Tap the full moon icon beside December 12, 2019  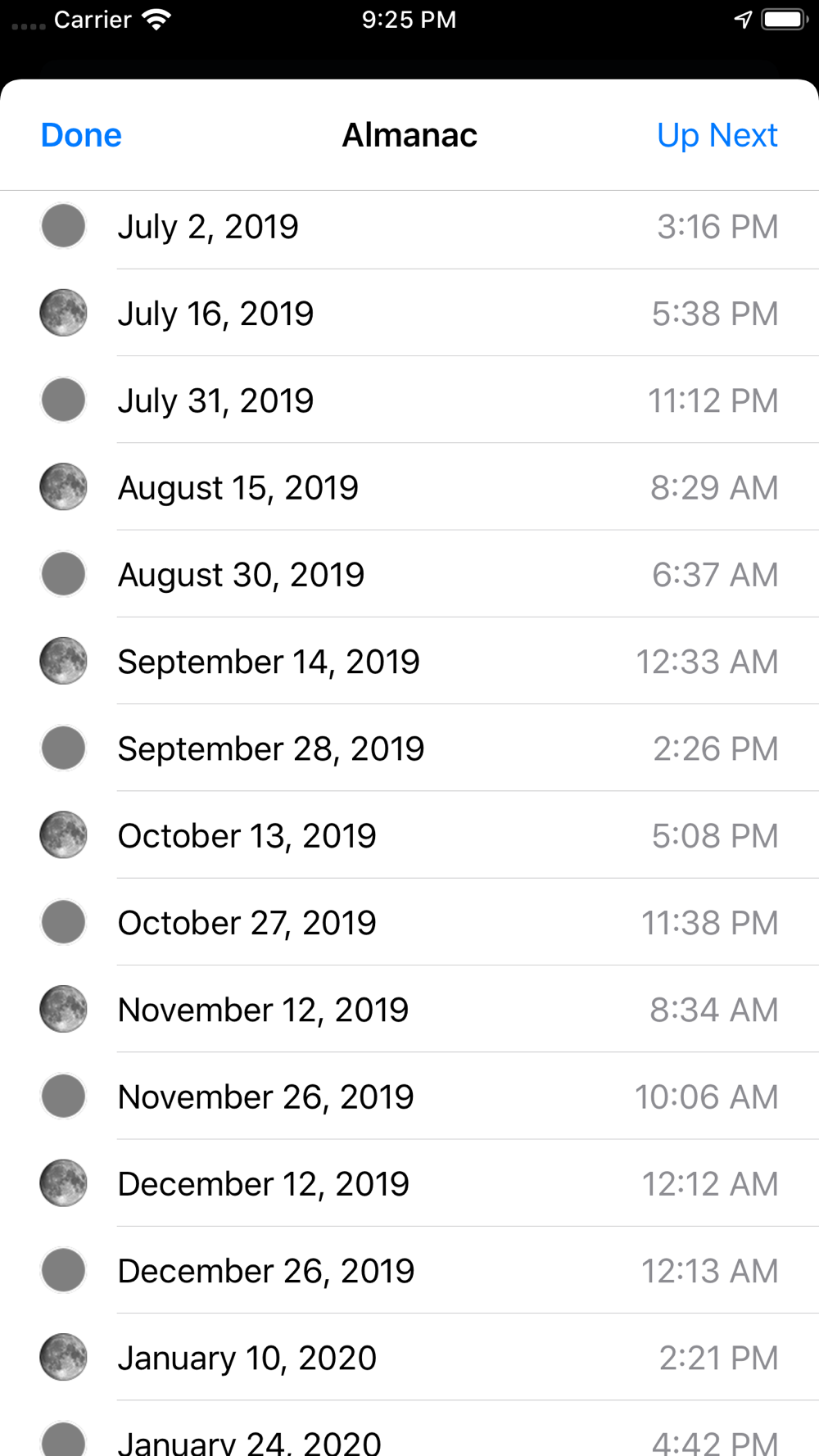point(63,1183)
